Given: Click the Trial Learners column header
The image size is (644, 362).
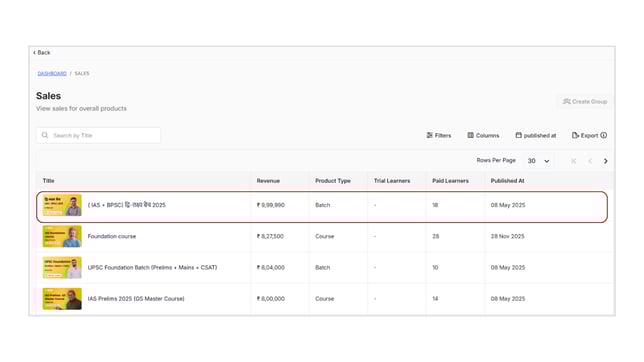Looking at the screenshot, I should tap(392, 181).
